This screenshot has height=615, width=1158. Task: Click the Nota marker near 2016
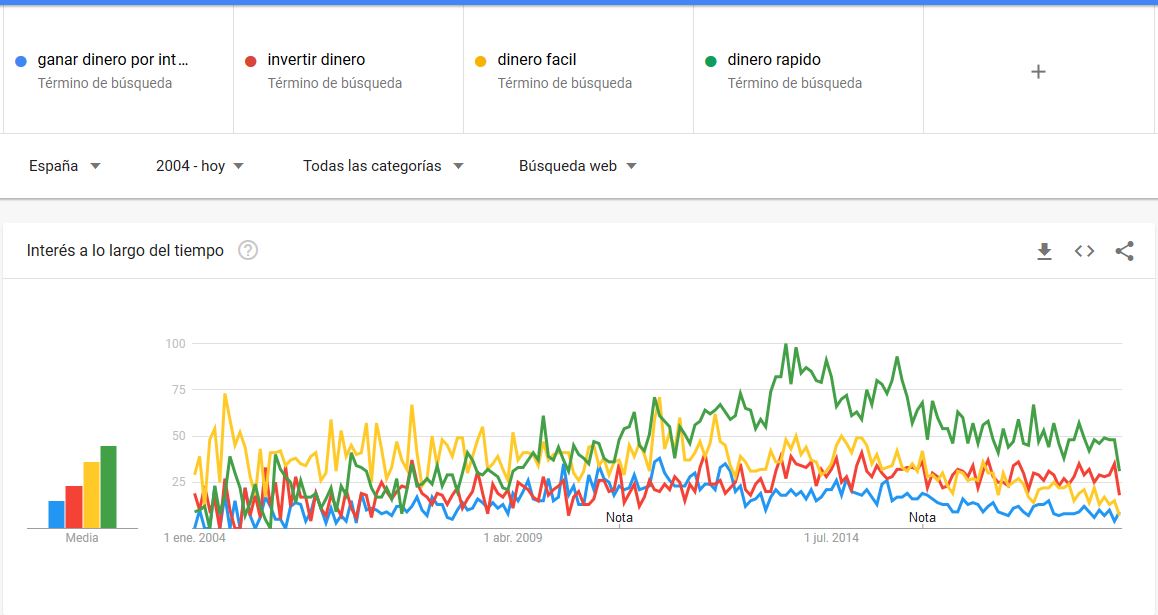click(x=922, y=518)
